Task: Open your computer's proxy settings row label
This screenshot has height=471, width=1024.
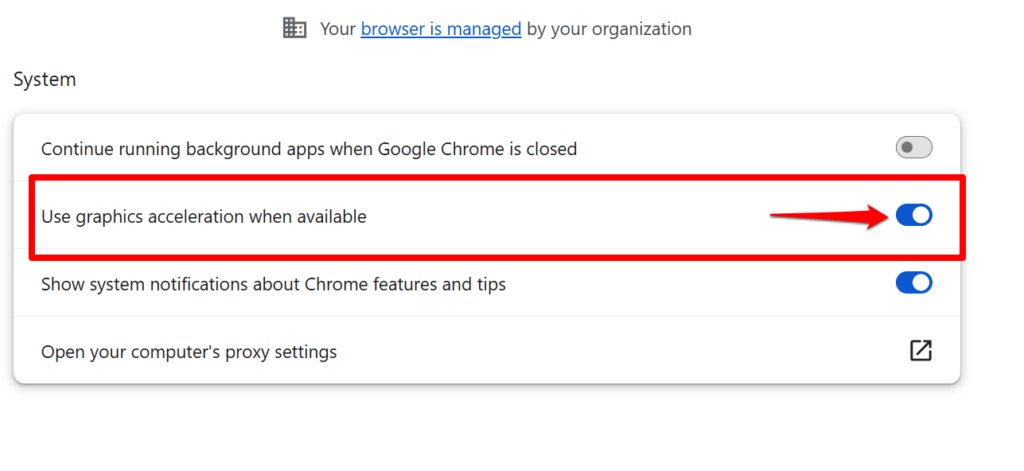Action: (x=189, y=352)
